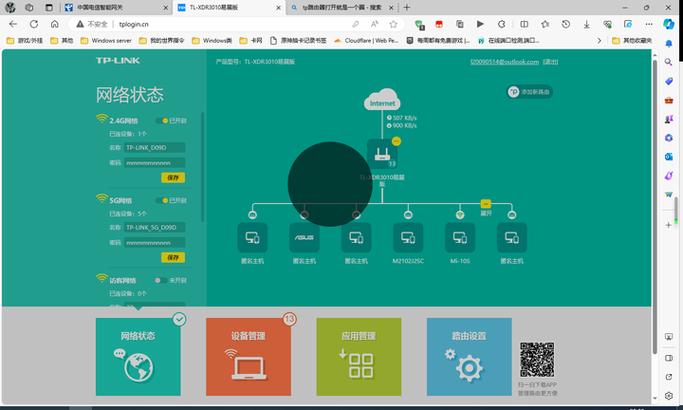
Task: Open a new browser tab
Action: point(406,7)
